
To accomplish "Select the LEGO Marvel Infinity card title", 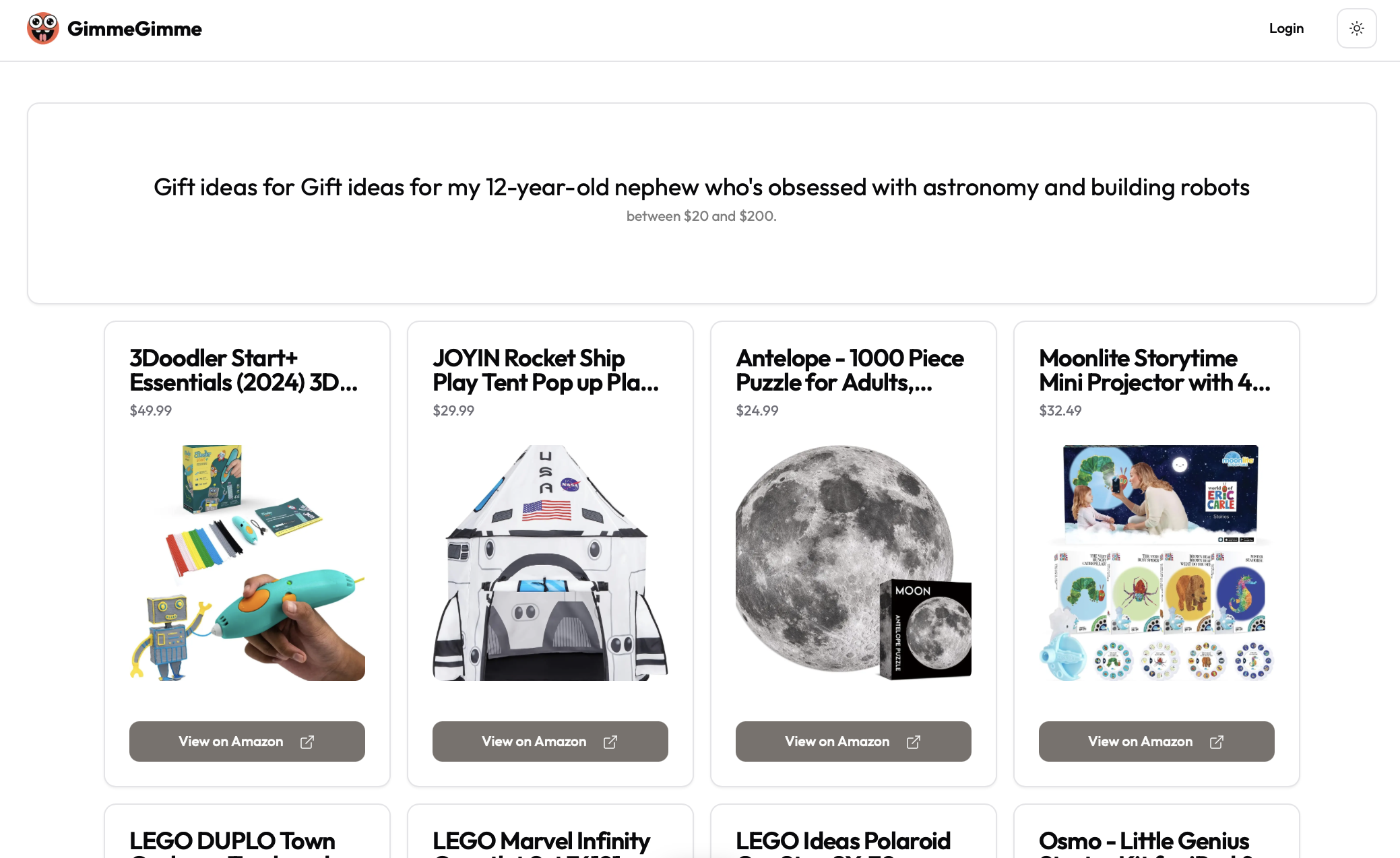I will [x=541, y=845].
